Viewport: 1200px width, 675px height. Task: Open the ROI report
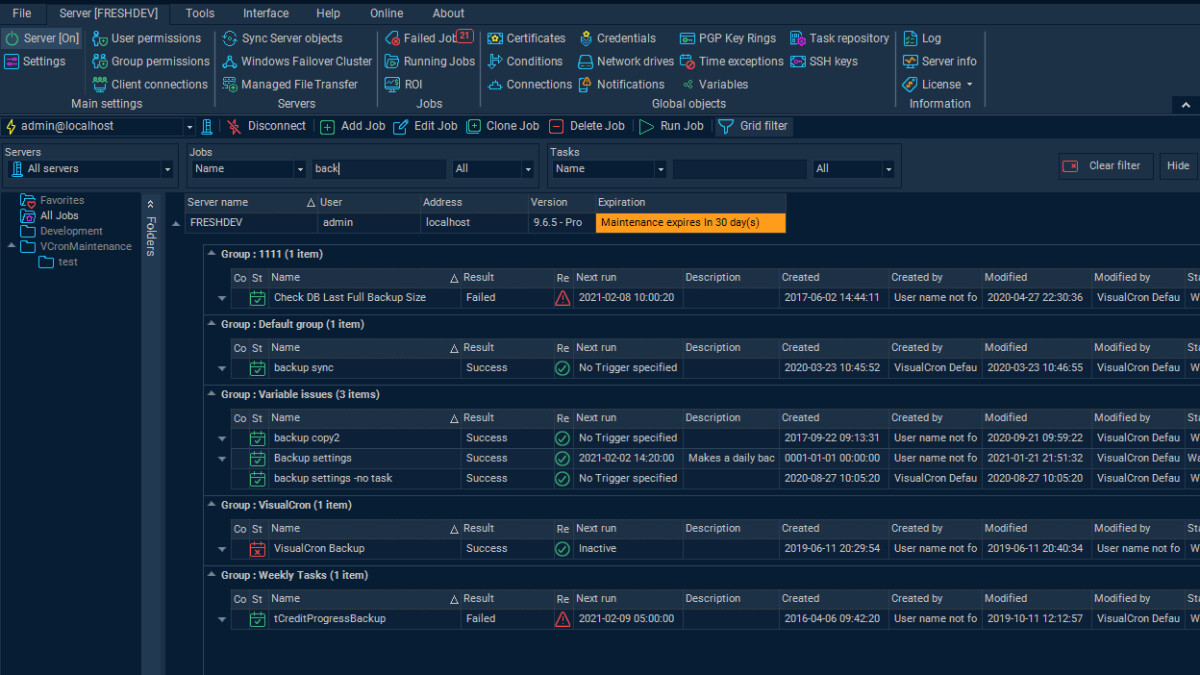[403, 84]
